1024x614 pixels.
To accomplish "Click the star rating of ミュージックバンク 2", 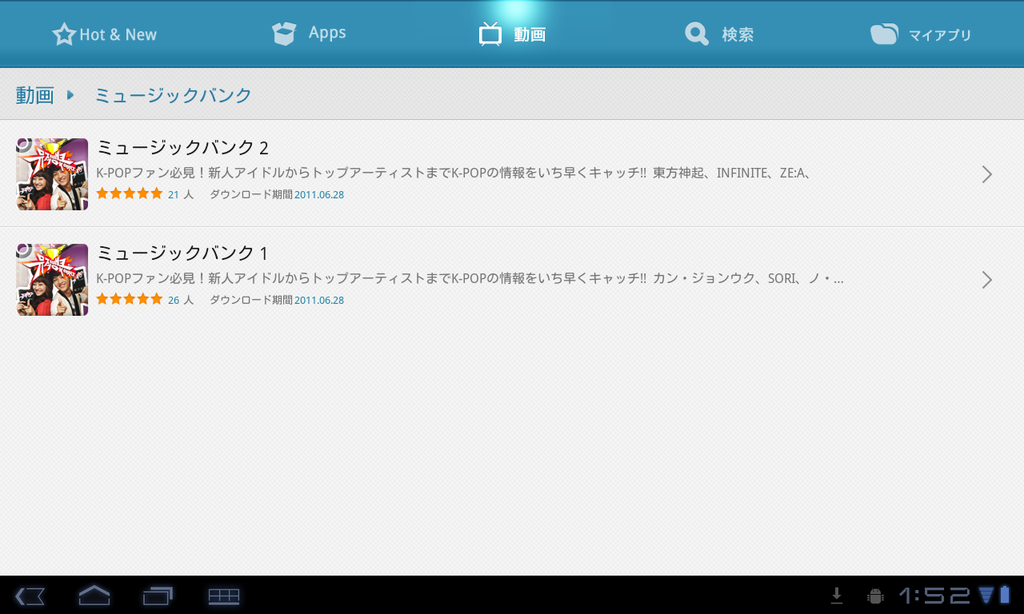I will [x=129, y=193].
